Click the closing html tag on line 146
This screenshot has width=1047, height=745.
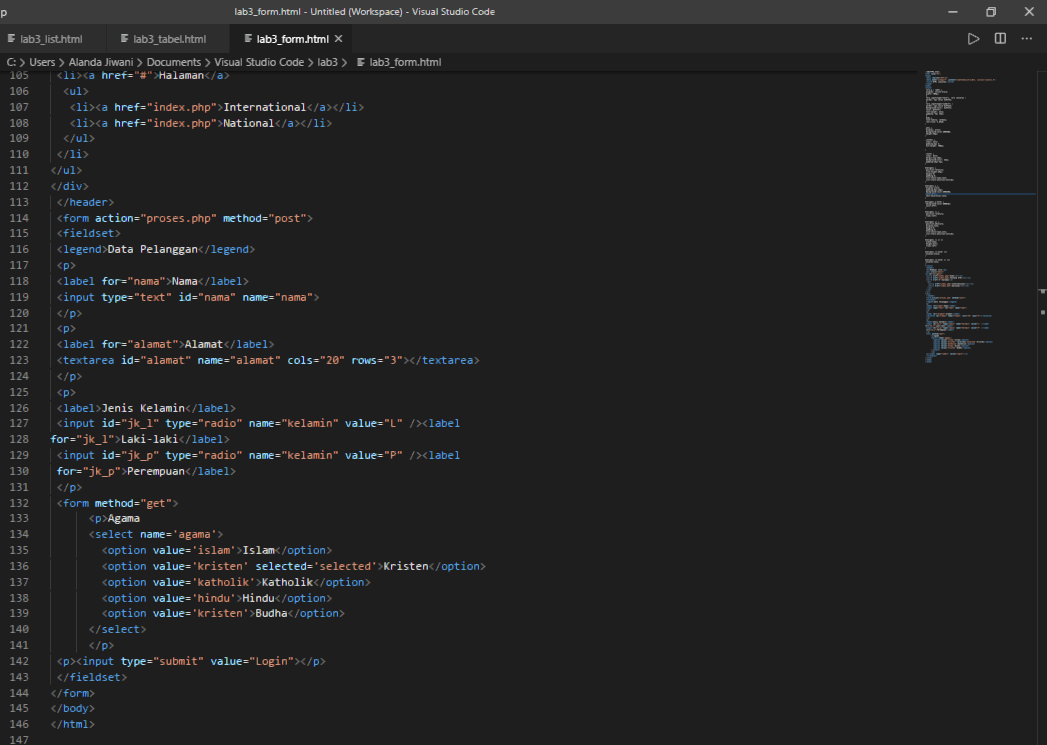click(72, 724)
